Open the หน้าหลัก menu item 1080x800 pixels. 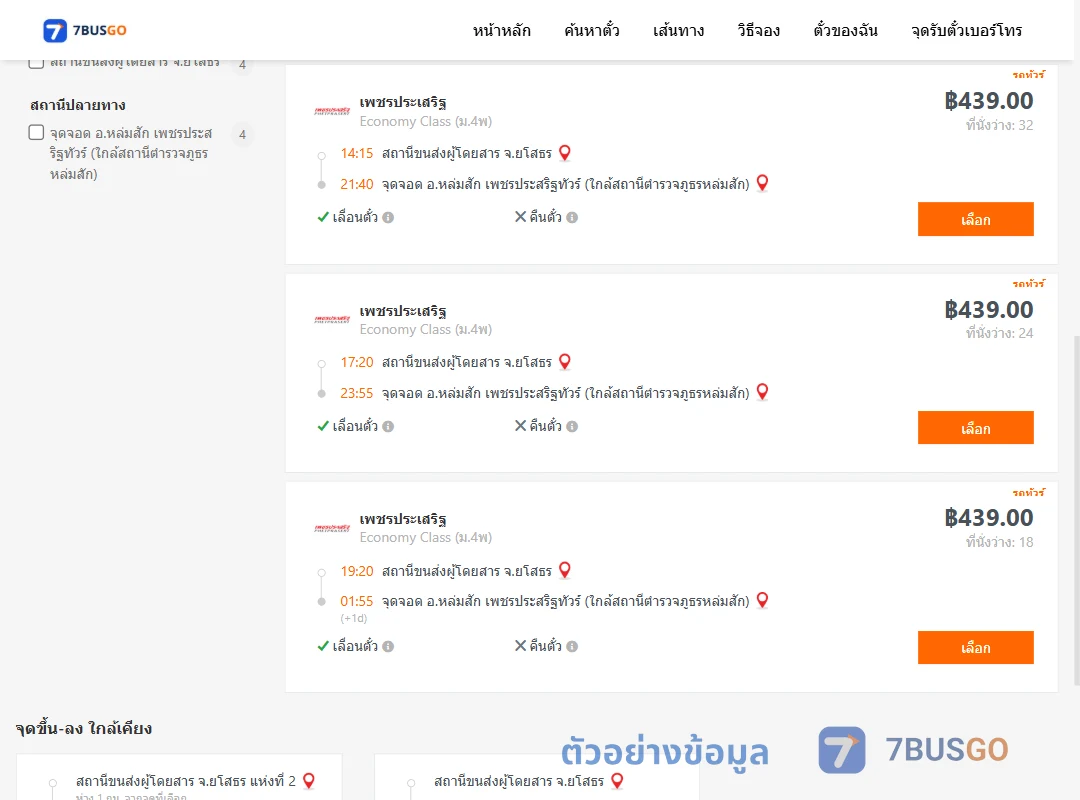(501, 30)
